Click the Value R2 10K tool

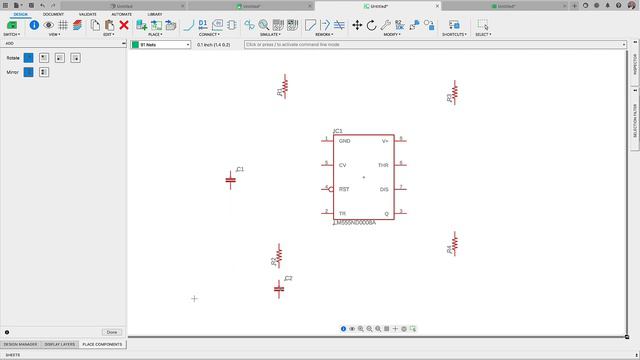coord(400,25)
